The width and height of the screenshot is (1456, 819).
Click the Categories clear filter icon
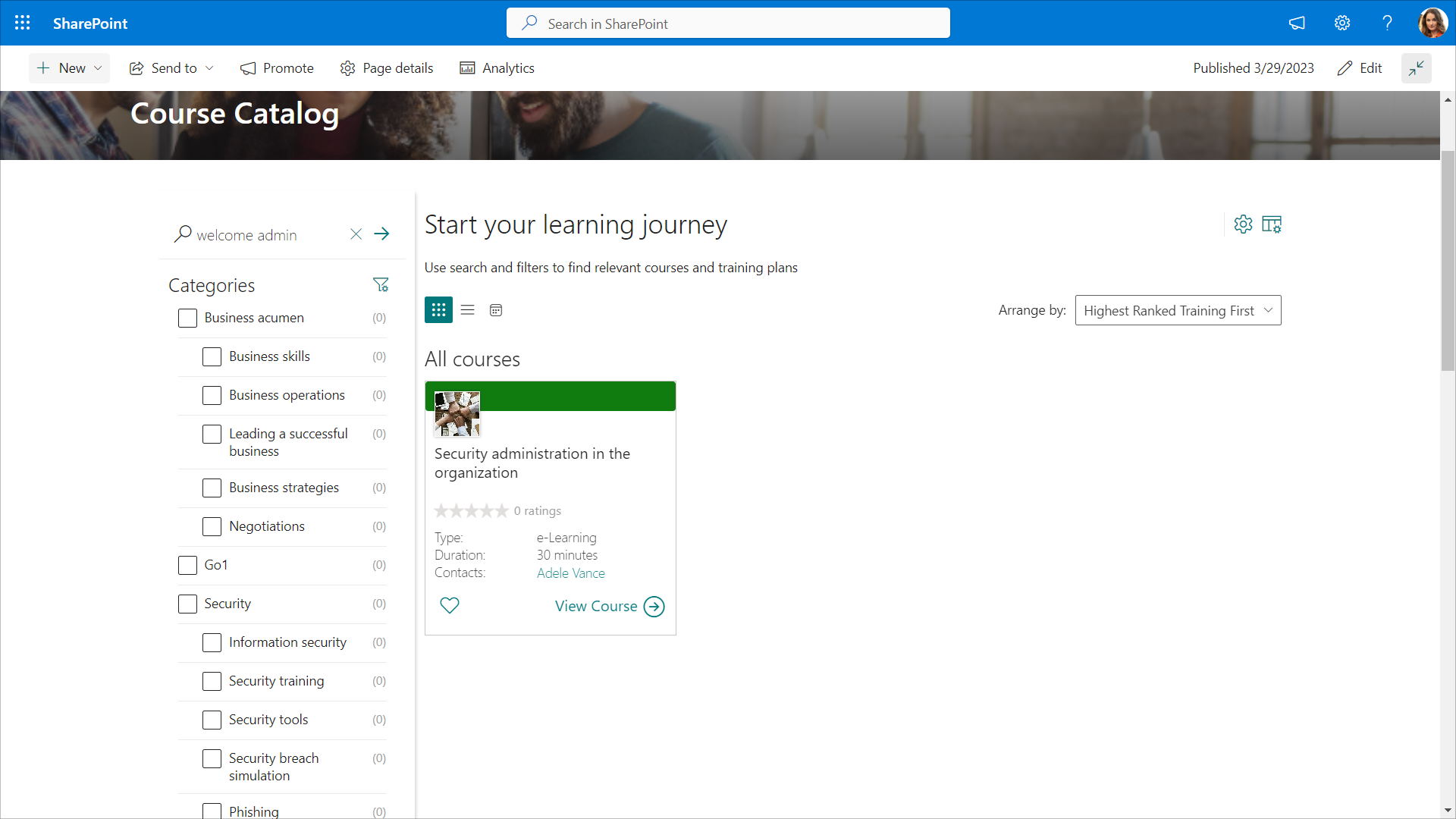click(x=381, y=285)
